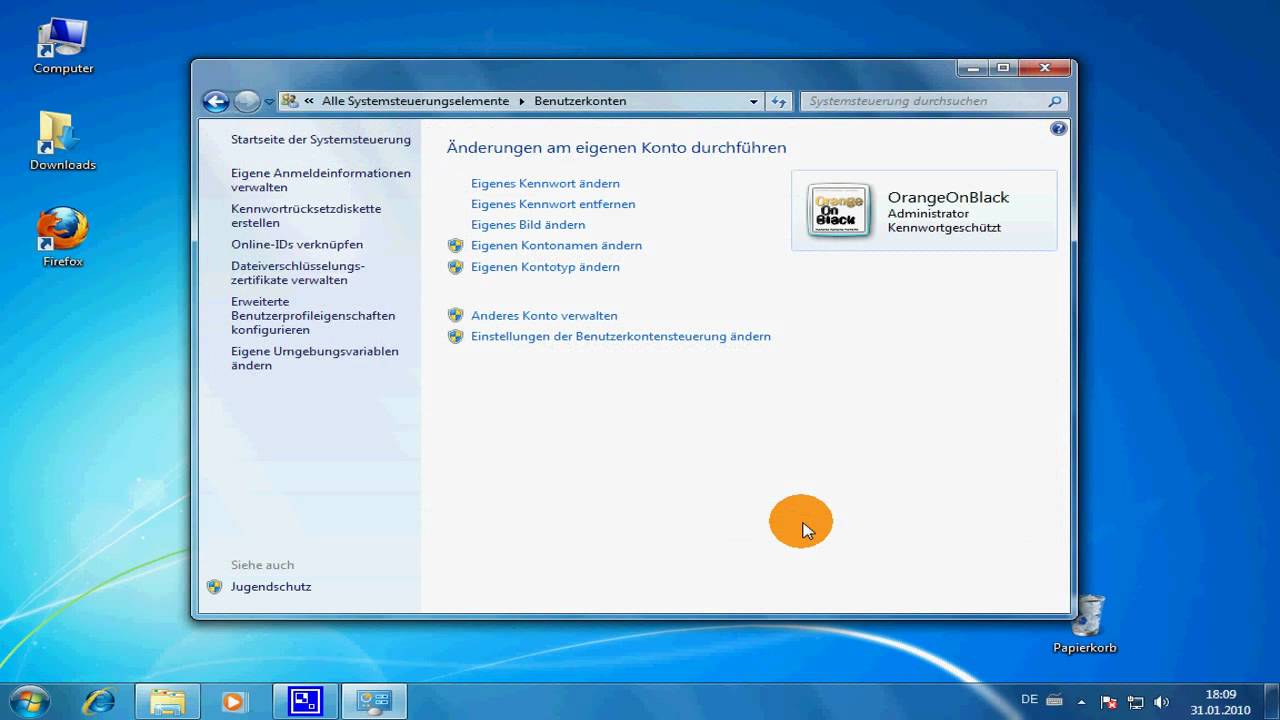Click the control panel icon in address bar
1280x720 pixels.
pyautogui.click(x=290, y=101)
